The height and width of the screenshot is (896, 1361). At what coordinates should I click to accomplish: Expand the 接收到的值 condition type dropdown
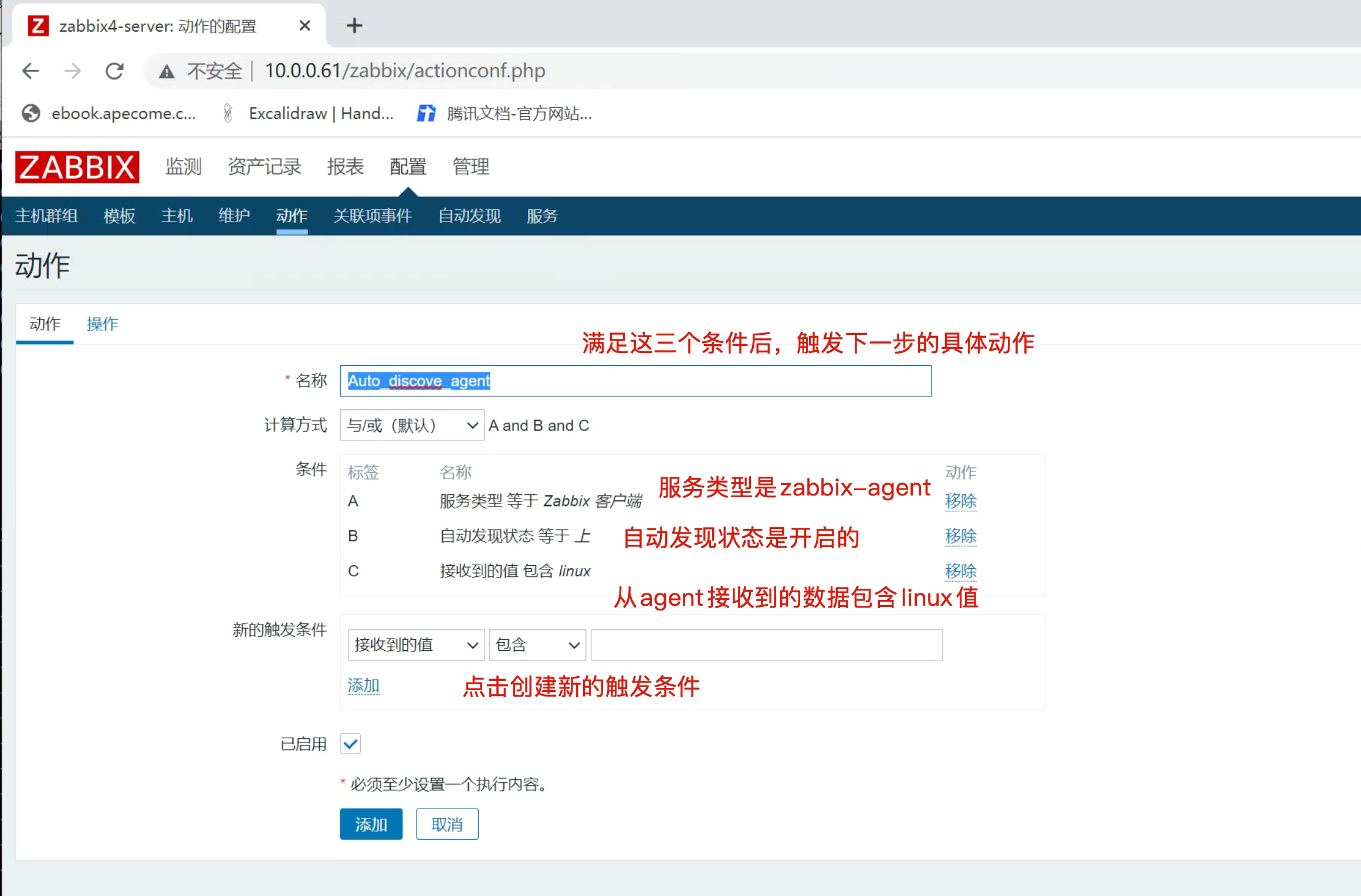[415, 645]
